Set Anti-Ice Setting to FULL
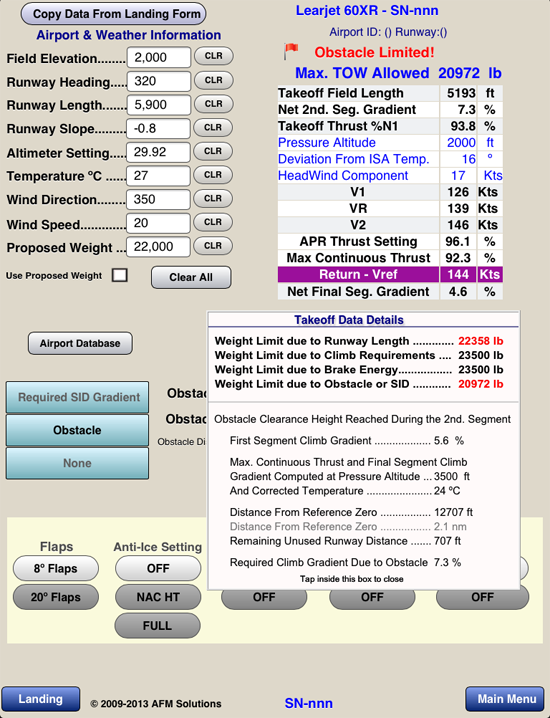 point(158,626)
